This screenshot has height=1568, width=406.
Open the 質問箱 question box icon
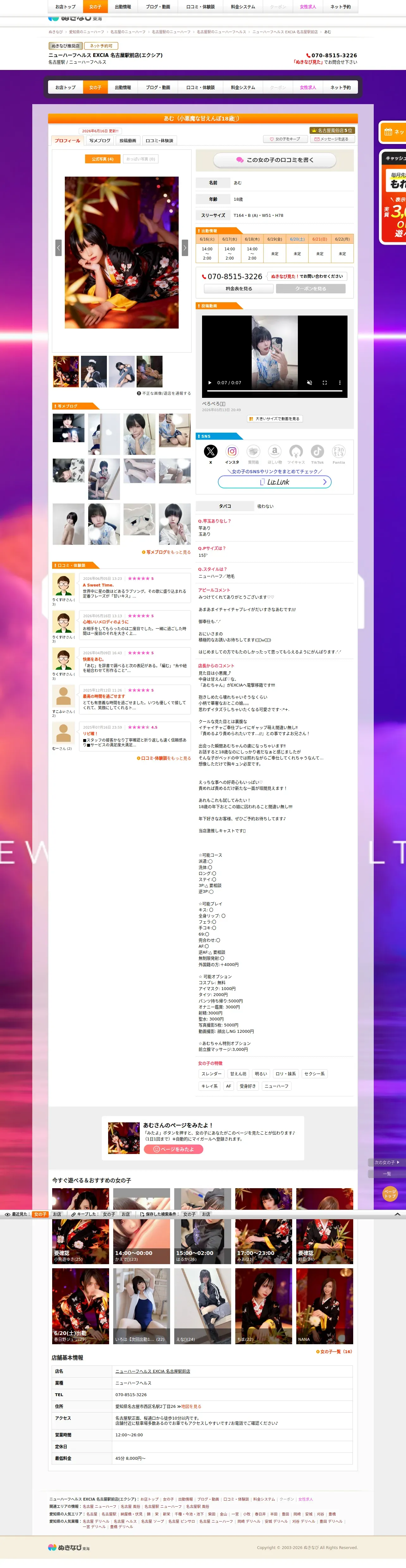click(254, 451)
